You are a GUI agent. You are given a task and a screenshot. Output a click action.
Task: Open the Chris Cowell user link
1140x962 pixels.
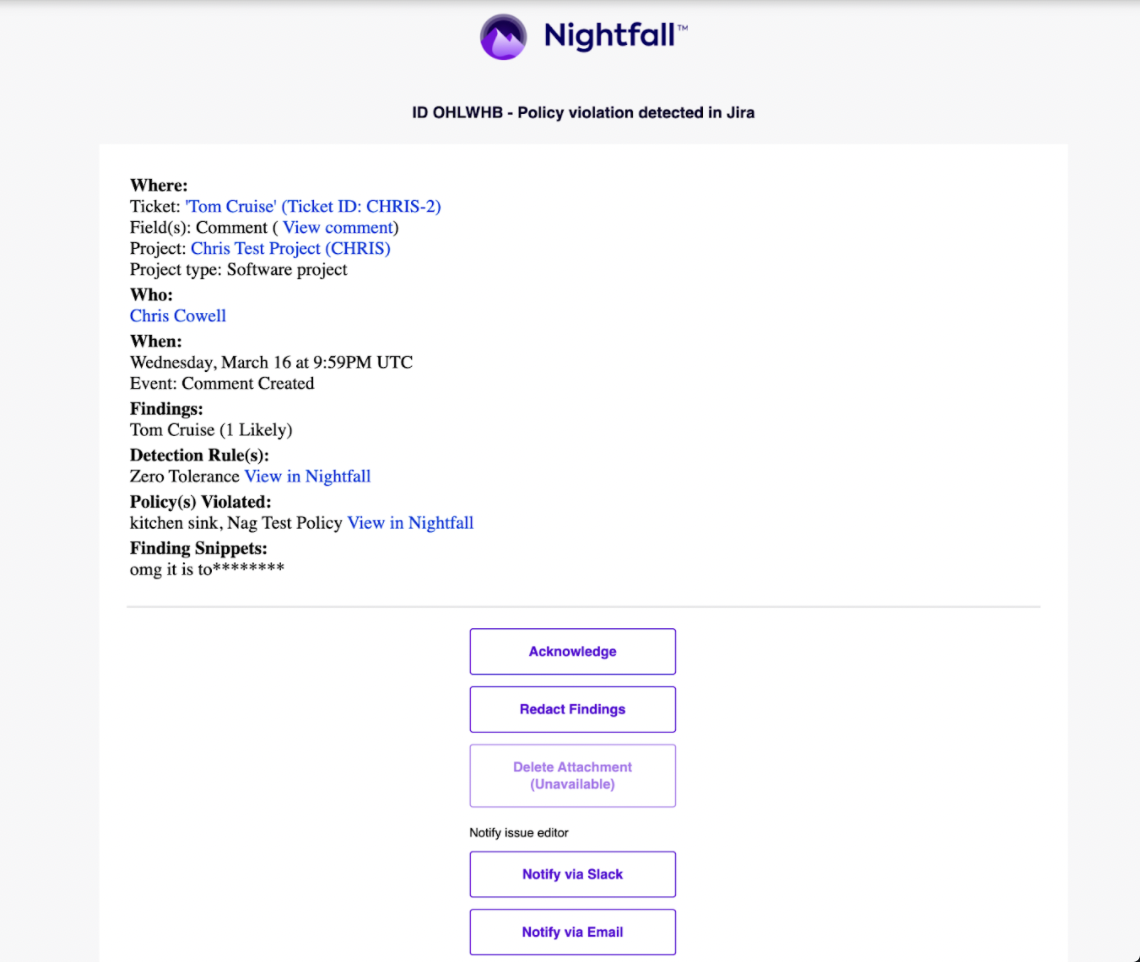point(178,316)
